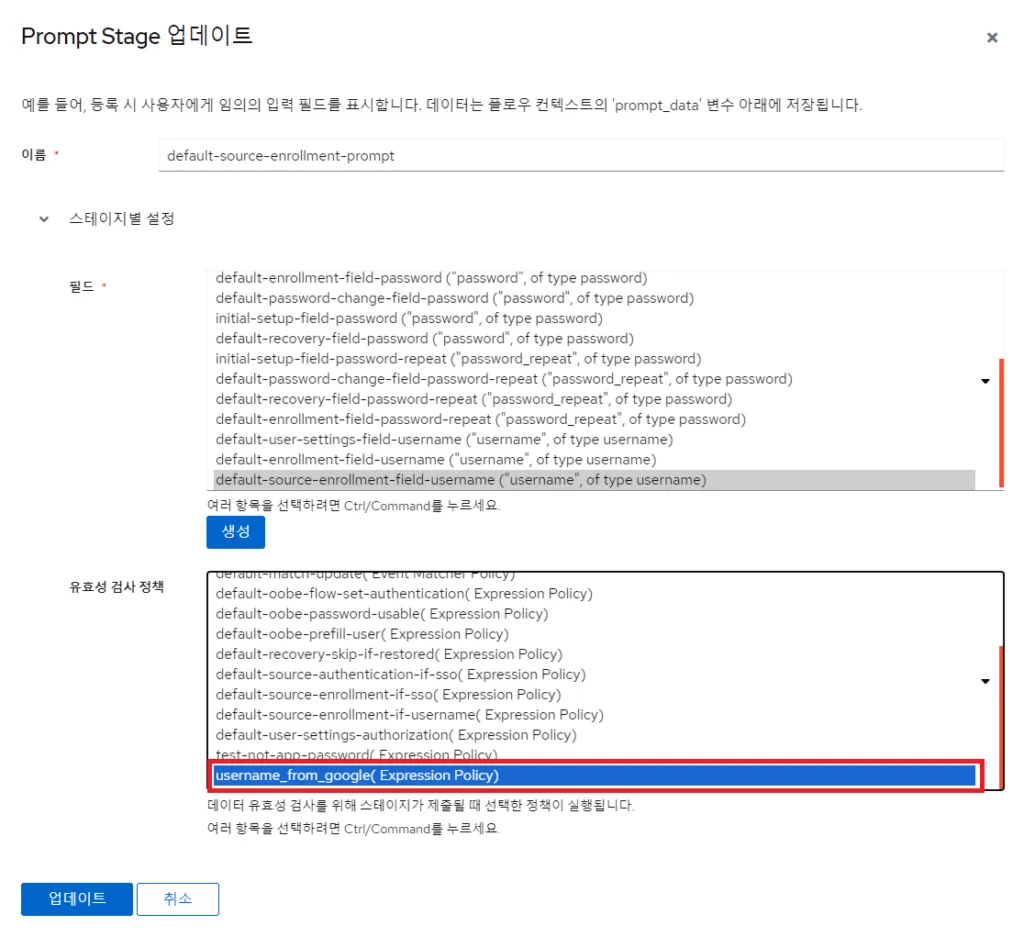Click the 취소 button to cancel
The image size is (1024, 937).
(177, 899)
